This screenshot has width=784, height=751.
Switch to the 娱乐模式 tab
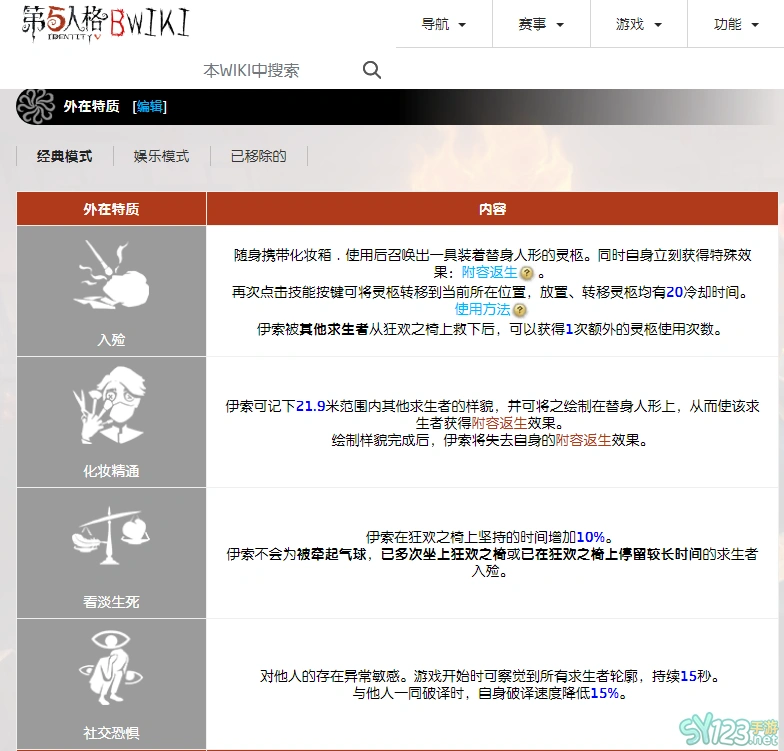[162, 156]
